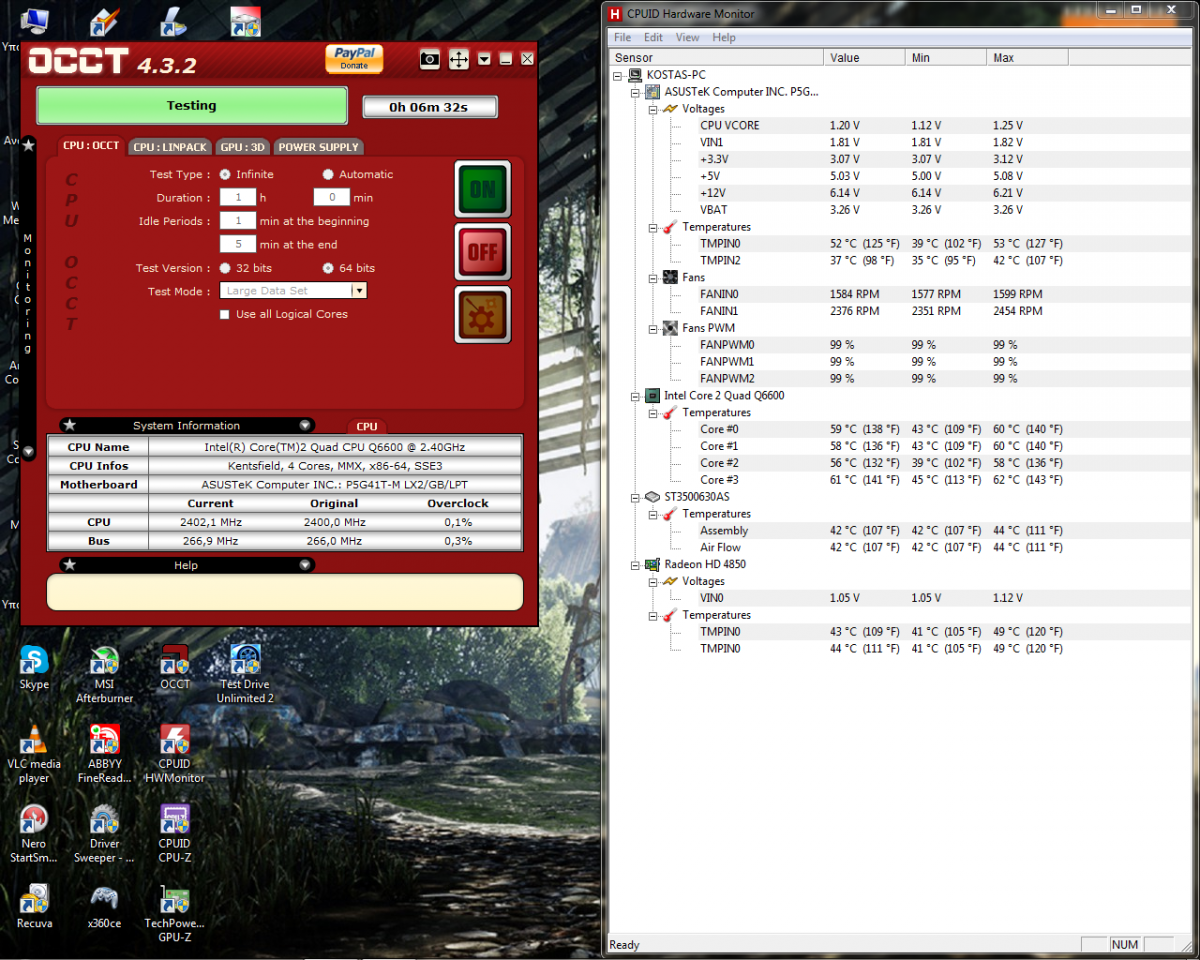Screen dimensions: 1200x960
Task: Click the star atop the Monitoring side strip
Action: [x=28, y=146]
